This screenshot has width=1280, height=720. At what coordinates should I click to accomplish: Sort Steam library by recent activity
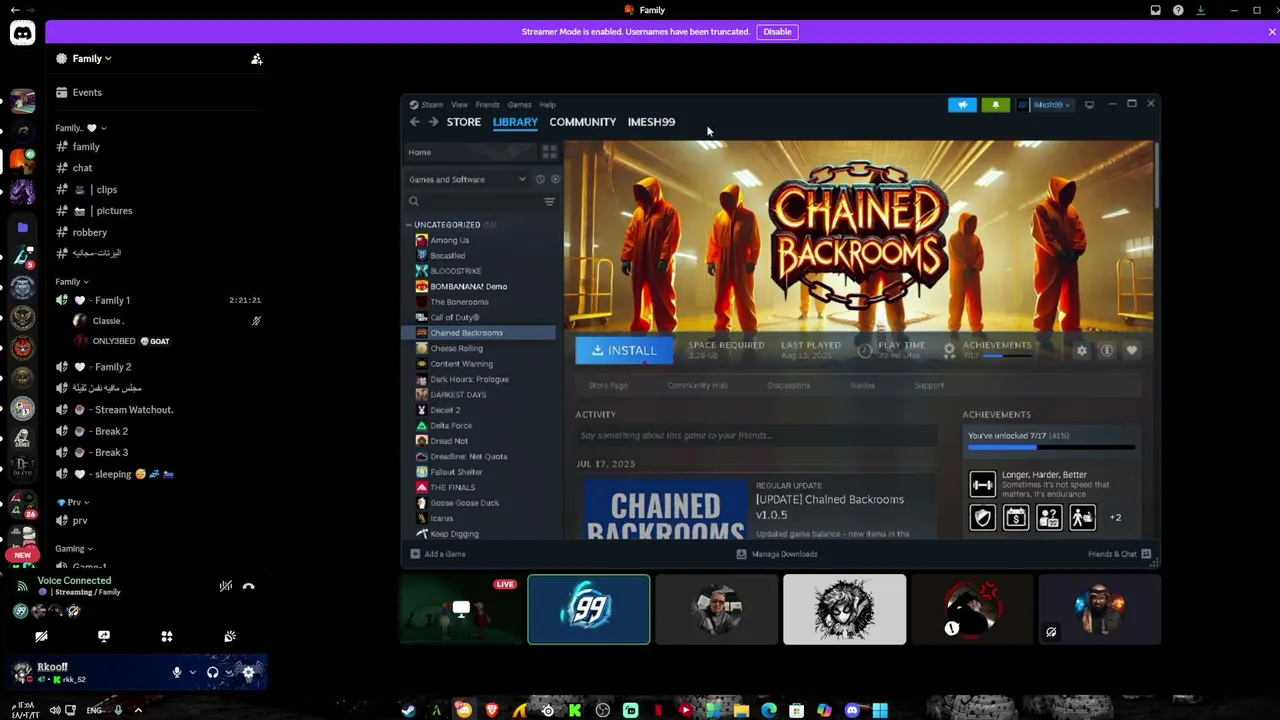pos(540,179)
